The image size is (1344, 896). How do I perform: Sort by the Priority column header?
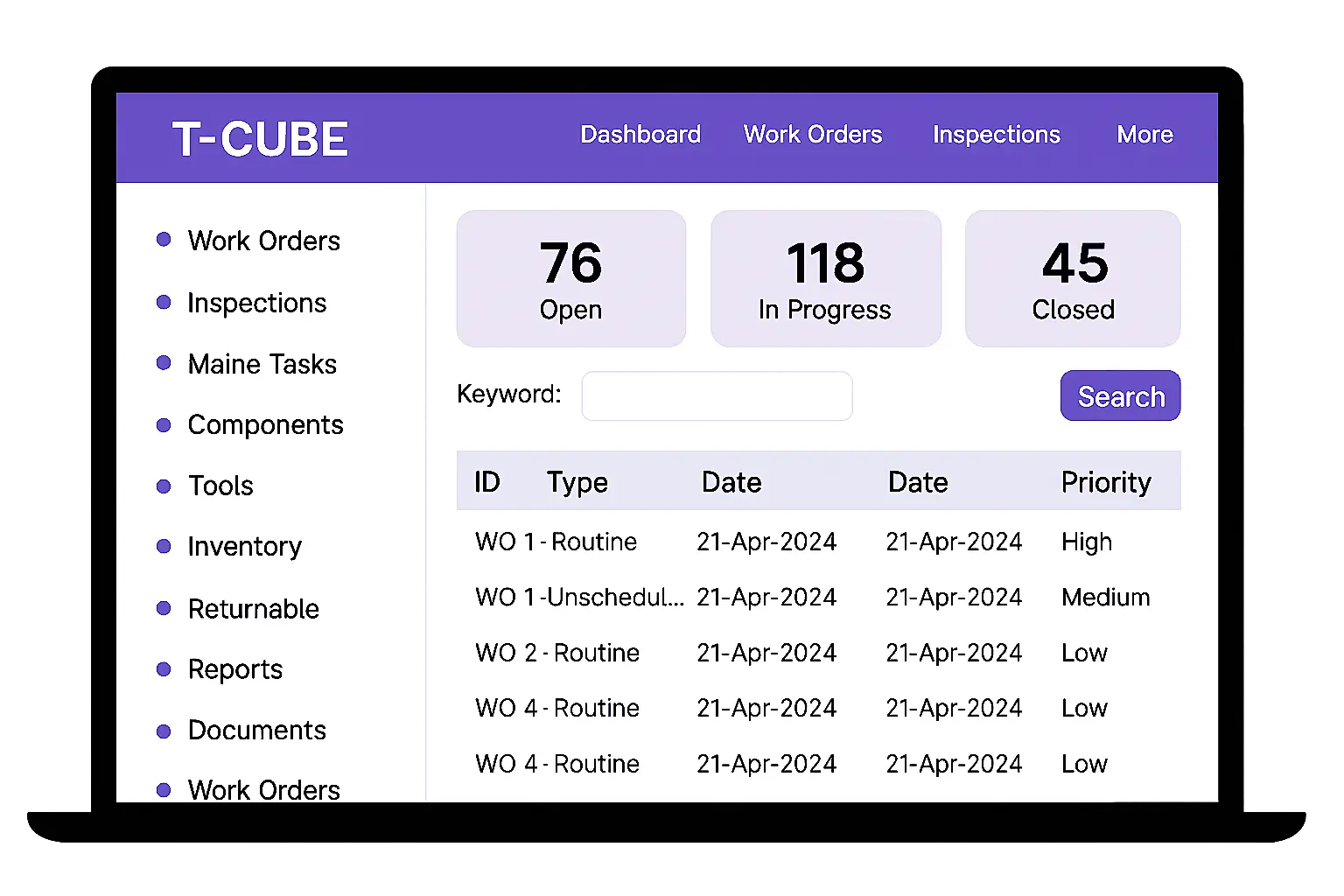(1106, 482)
